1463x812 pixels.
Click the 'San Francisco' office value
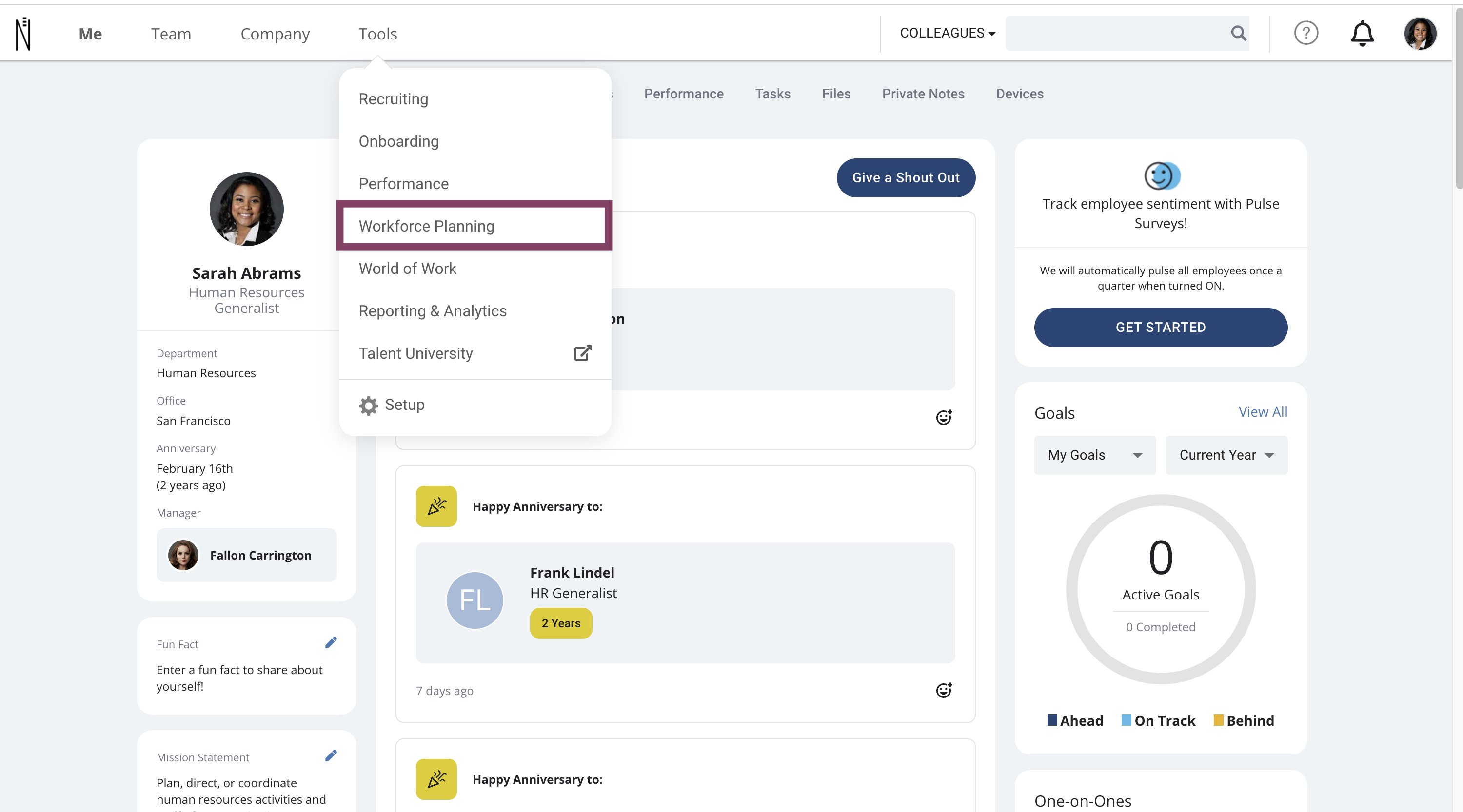pos(194,421)
